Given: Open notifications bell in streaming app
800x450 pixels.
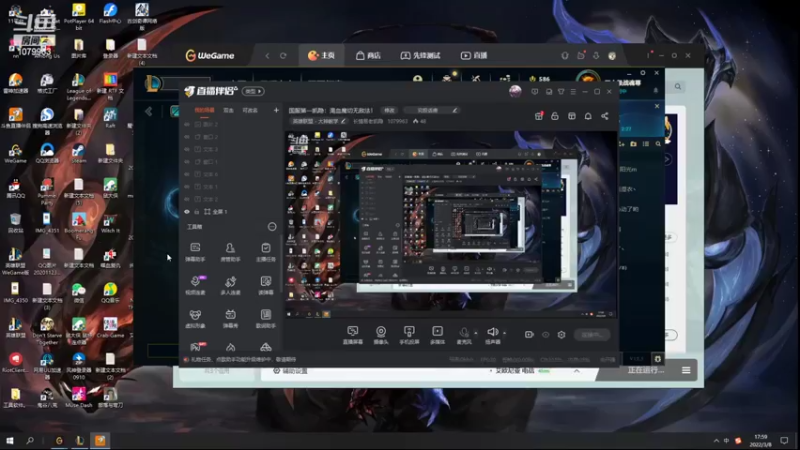Looking at the screenshot, I should click(x=588, y=116).
